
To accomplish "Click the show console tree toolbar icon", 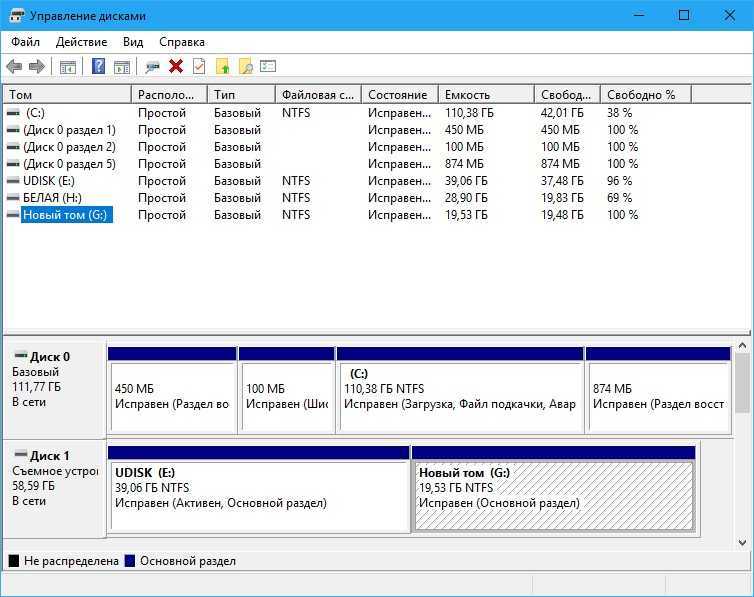I will pos(68,67).
